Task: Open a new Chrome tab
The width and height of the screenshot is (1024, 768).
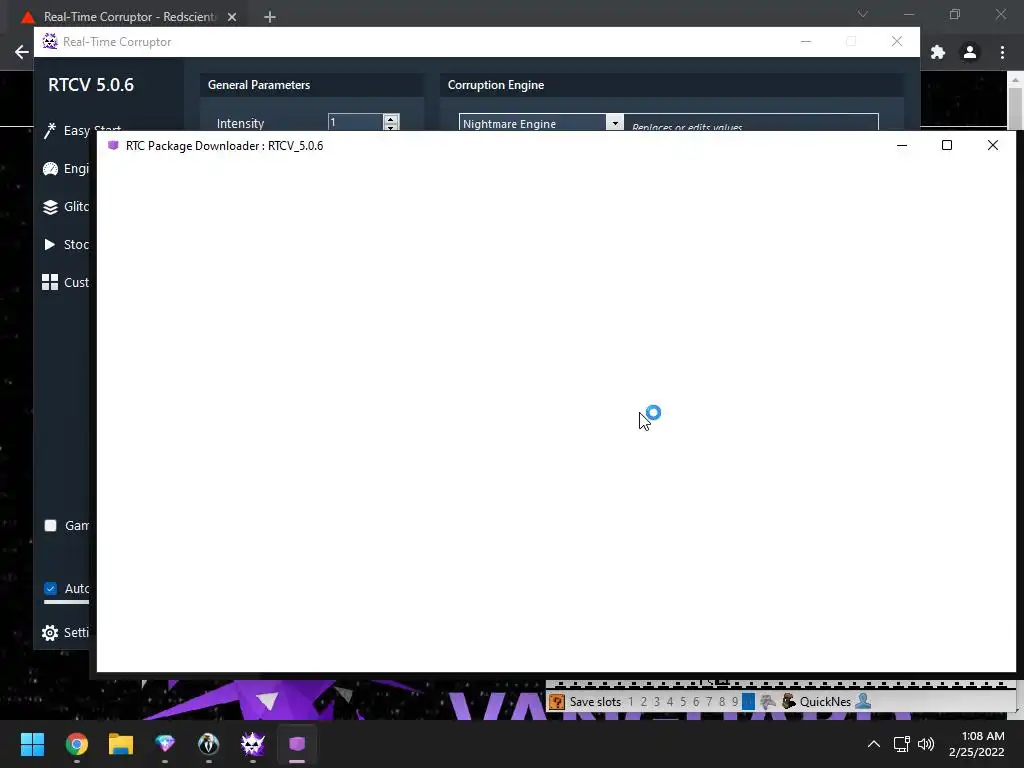Action: coord(270,17)
